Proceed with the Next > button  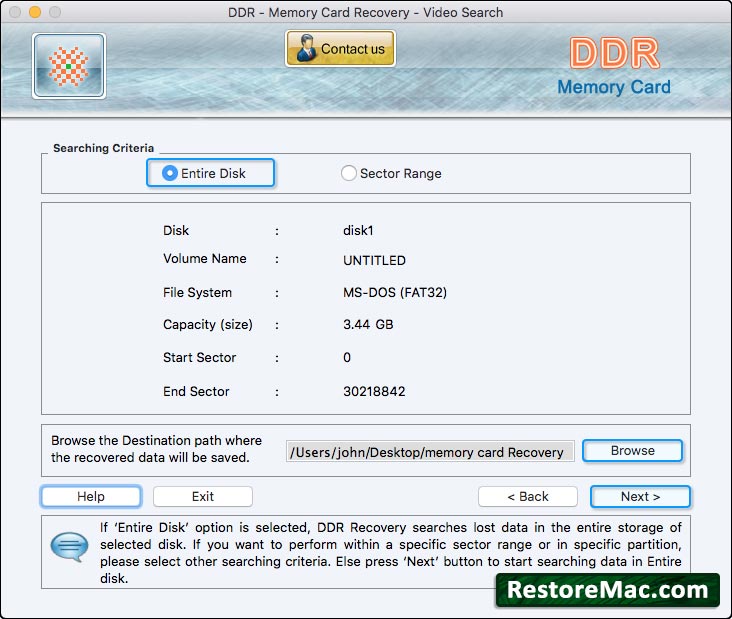pos(640,496)
